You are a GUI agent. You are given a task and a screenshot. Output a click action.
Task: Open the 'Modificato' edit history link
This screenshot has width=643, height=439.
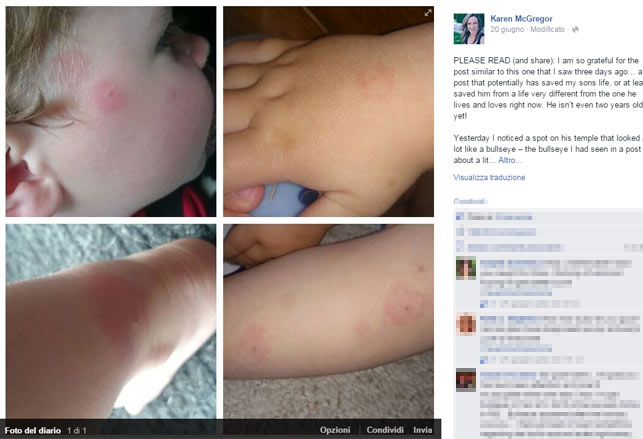tap(547, 30)
